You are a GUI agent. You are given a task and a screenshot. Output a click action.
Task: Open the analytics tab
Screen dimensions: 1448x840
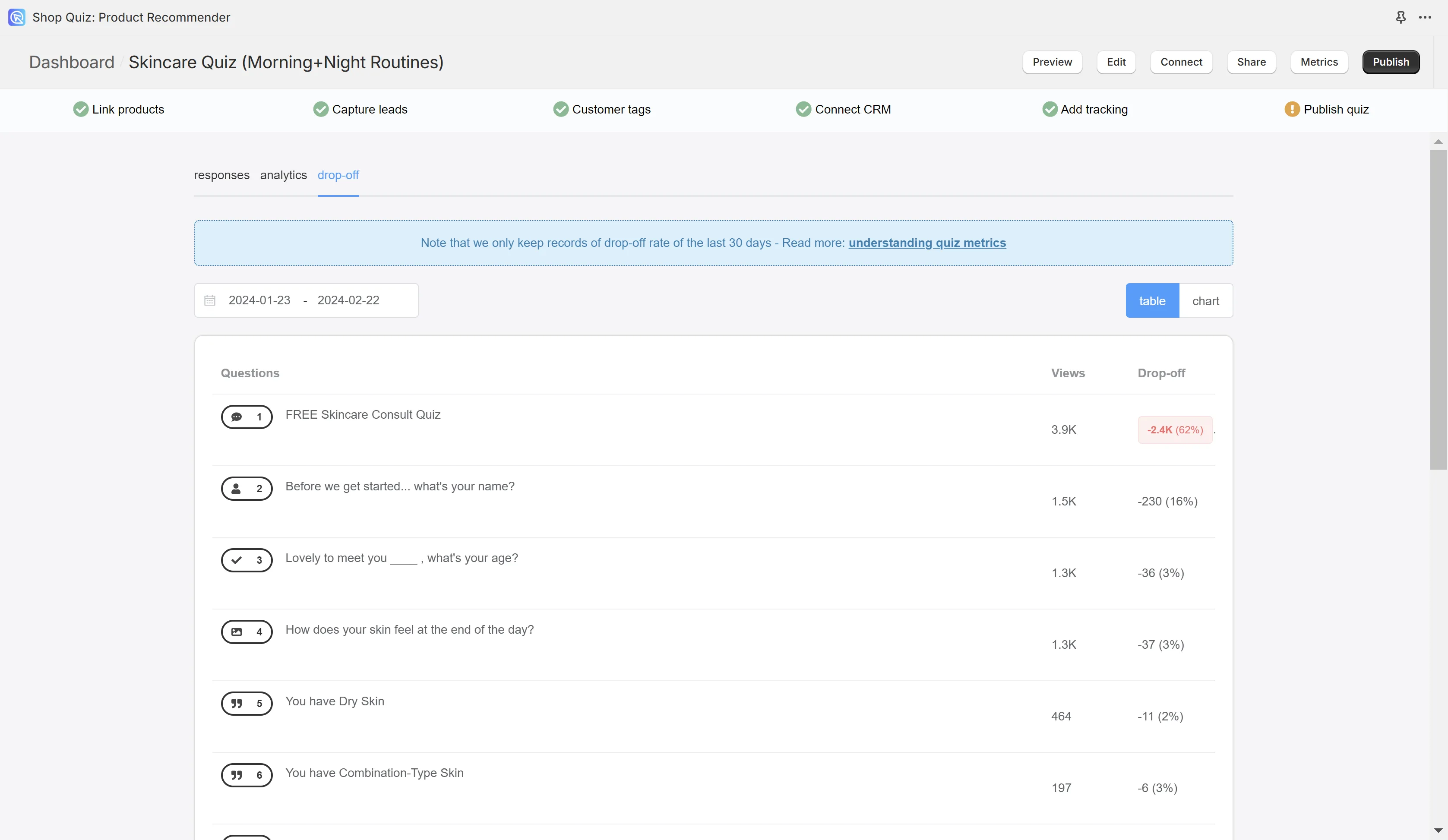283,175
